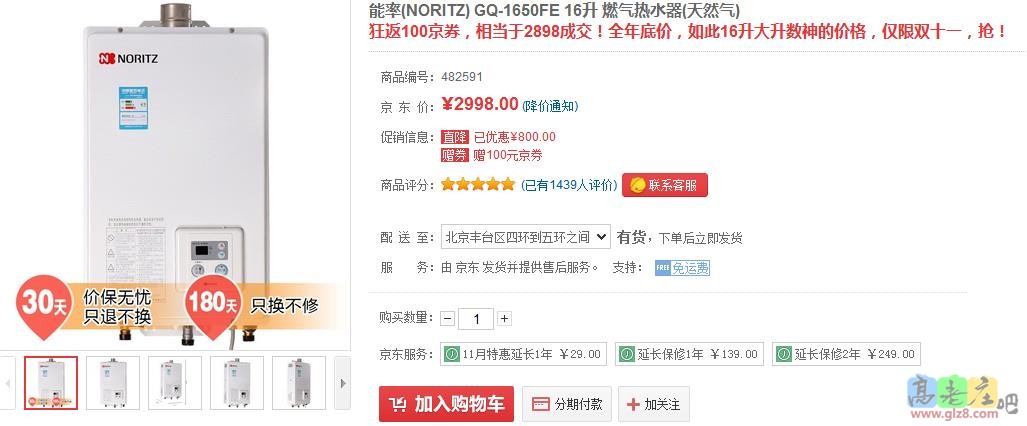The height and width of the screenshot is (426, 1027).
Task: Decrease purchase quantity with minus button
Action: [448, 319]
